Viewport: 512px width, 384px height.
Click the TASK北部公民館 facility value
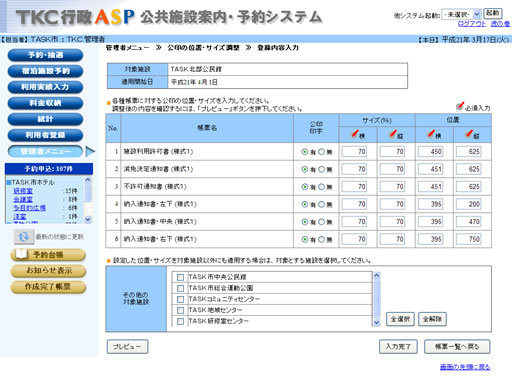(x=196, y=69)
